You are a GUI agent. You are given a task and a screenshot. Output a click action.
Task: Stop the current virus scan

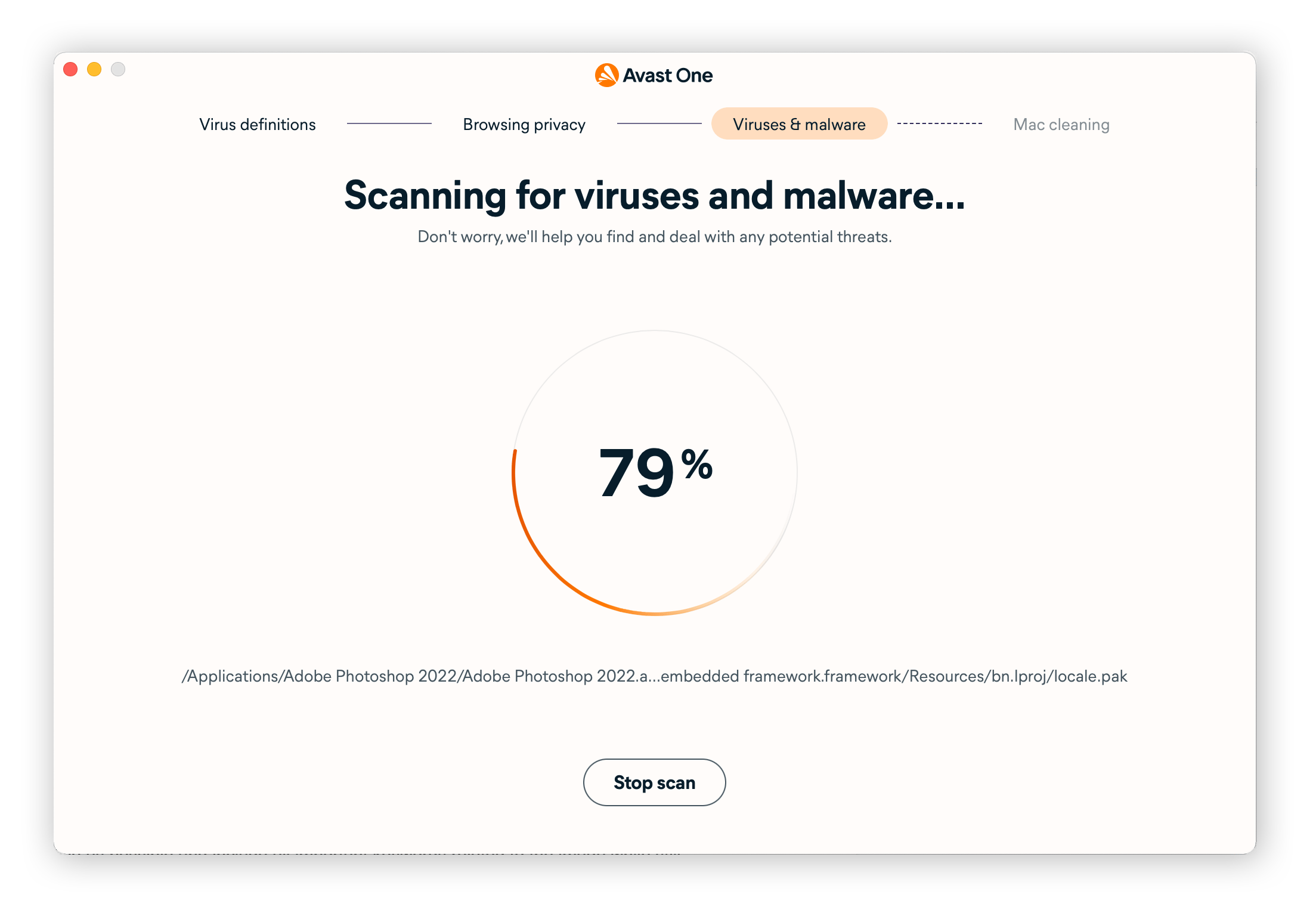coord(655,782)
